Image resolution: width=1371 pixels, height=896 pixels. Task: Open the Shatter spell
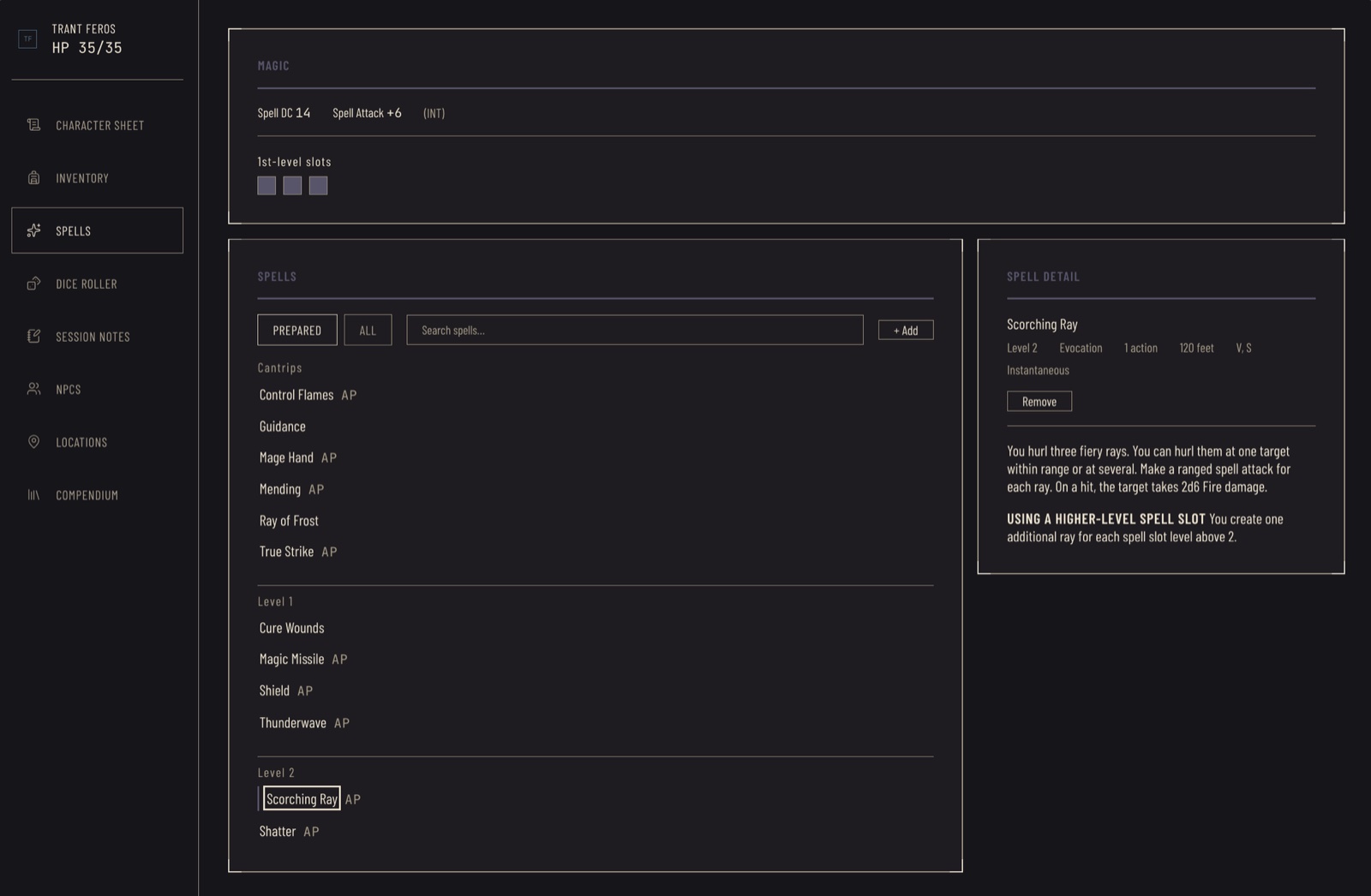[278, 831]
